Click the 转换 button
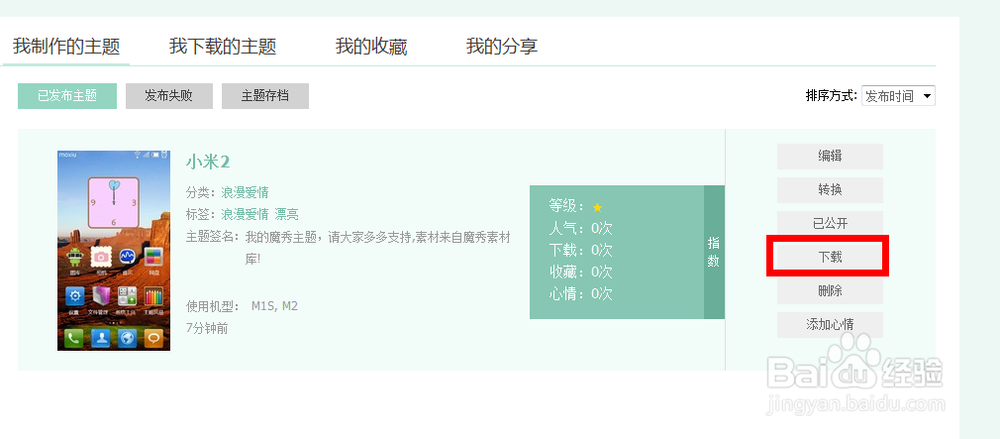The height and width of the screenshot is (439, 1000). click(x=830, y=190)
